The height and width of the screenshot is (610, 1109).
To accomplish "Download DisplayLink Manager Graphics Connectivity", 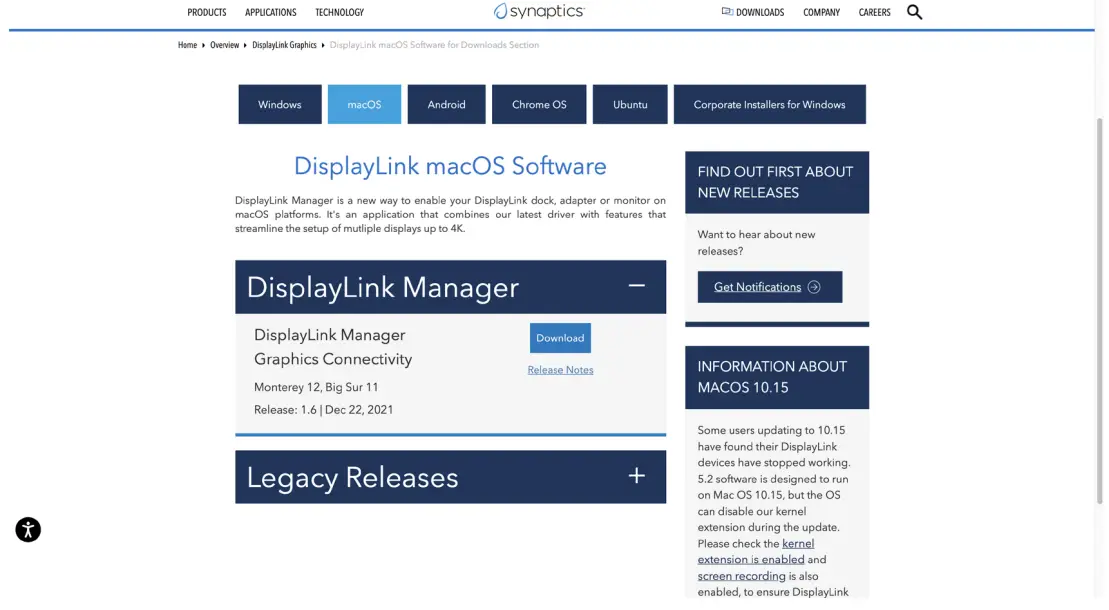I will 559,338.
